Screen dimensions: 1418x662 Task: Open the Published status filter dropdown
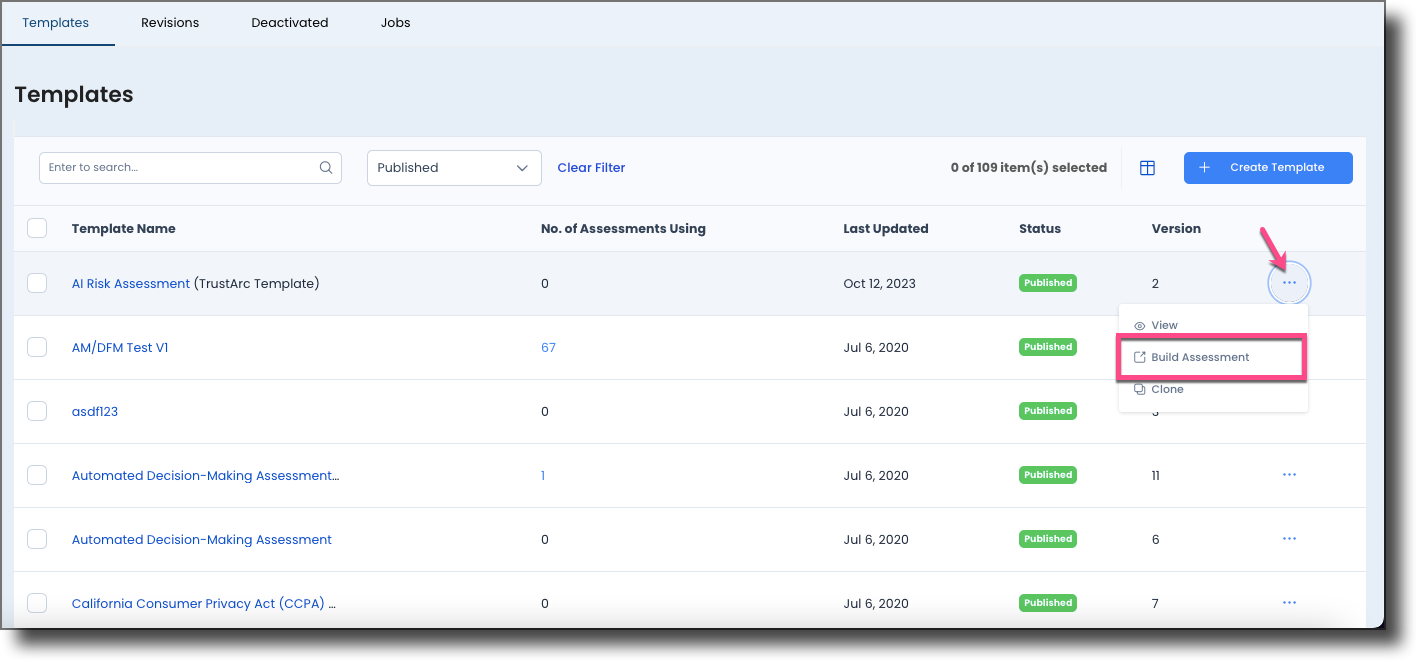click(x=454, y=167)
